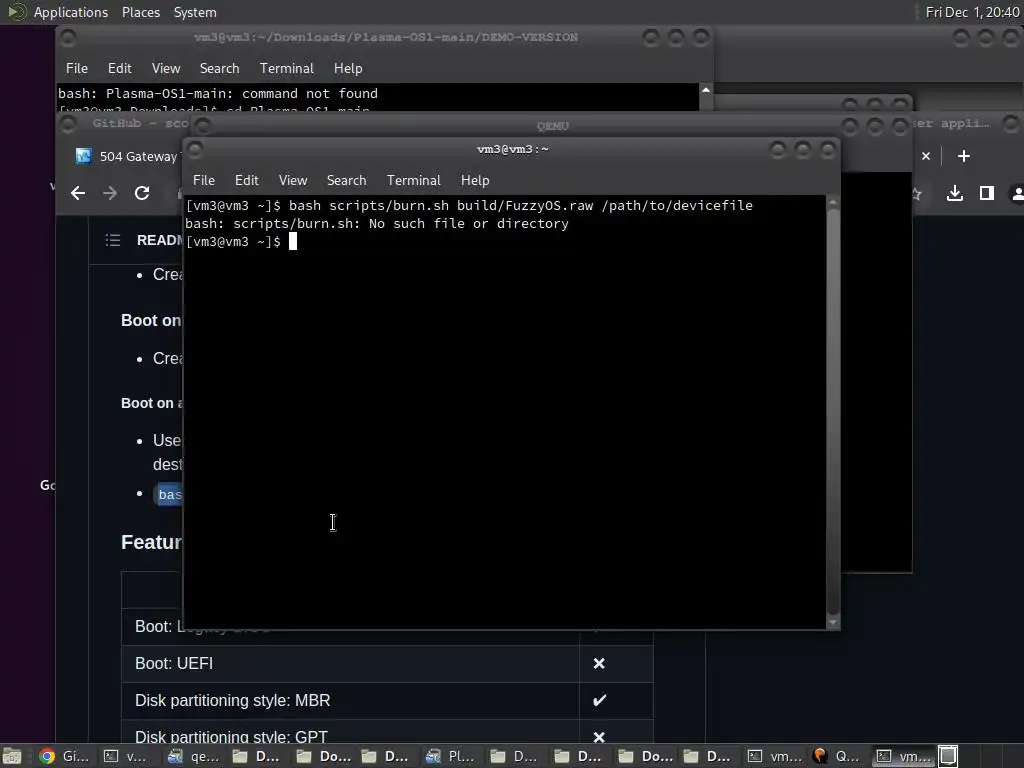The height and width of the screenshot is (768, 1024).
Task: Click the cross mark in the Boot: UEFI row
Action: pyautogui.click(x=599, y=664)
